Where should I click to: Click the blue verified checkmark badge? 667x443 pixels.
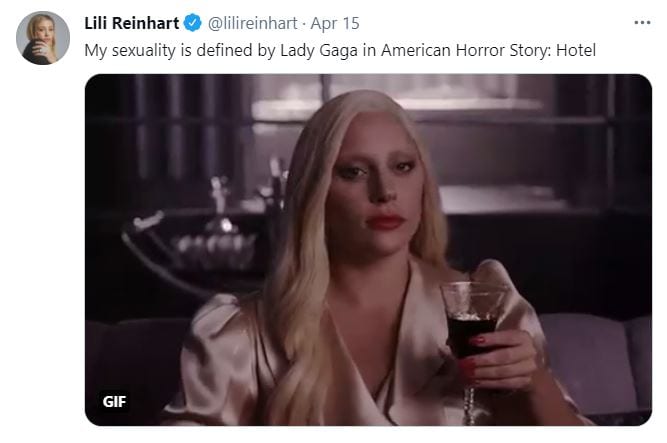click(x=192, y=23)
